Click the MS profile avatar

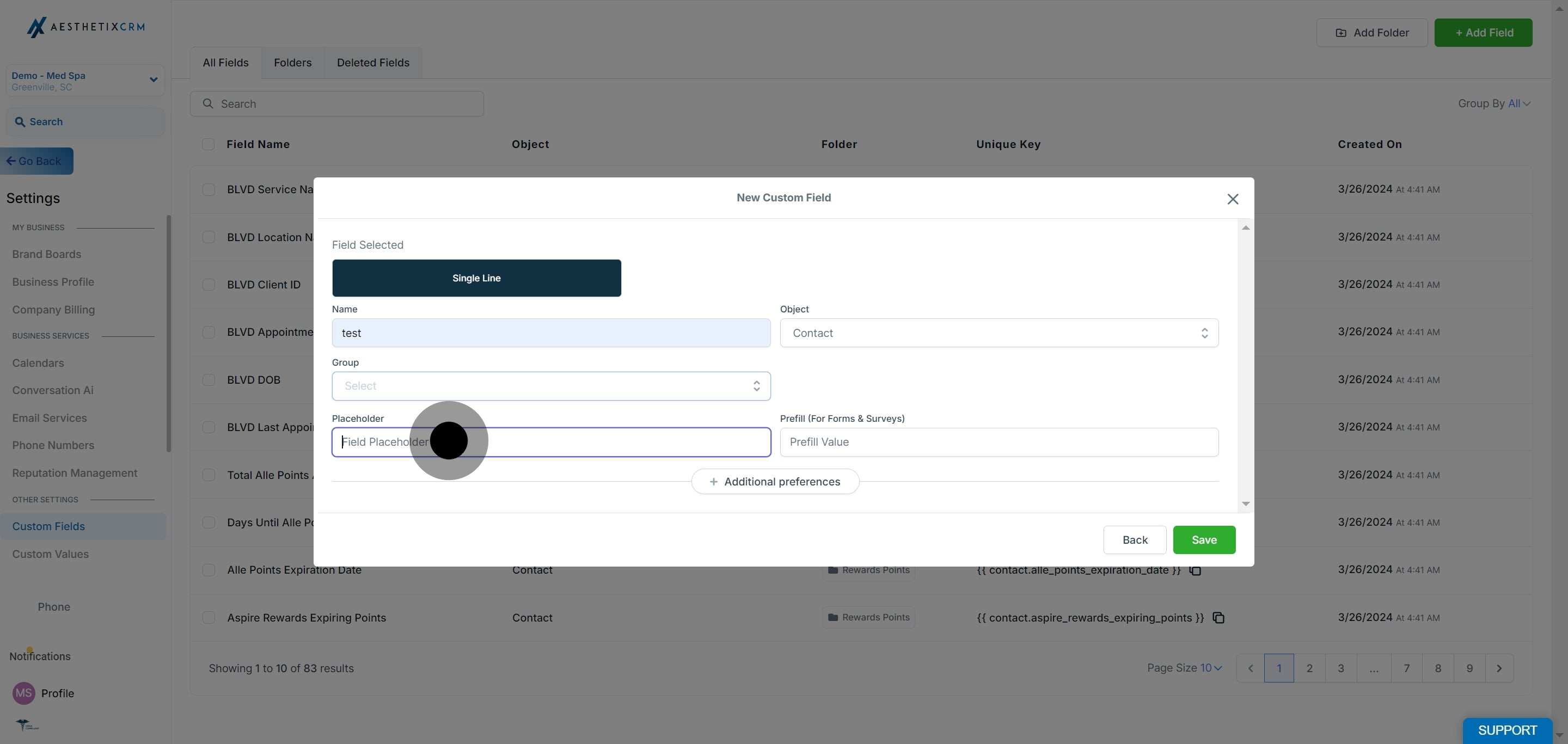point(24,693)
